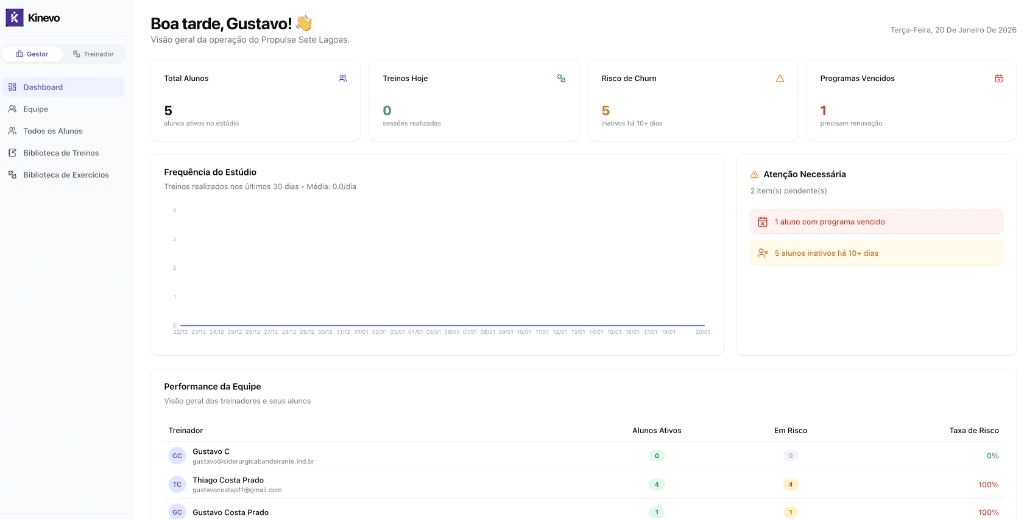Click the Kinevo logo icon
This screenshot has width=1024, height=519.
pyautogui.click(x=14, y=18)
